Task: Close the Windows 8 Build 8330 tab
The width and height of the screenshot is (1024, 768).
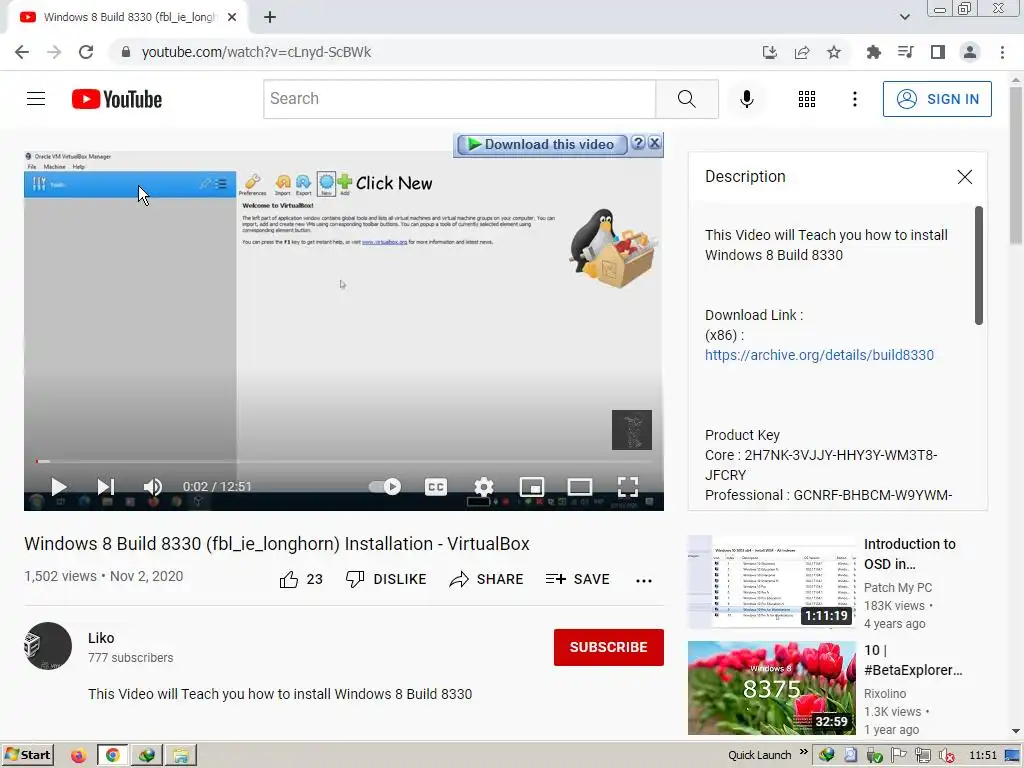Action: point(232,18)
